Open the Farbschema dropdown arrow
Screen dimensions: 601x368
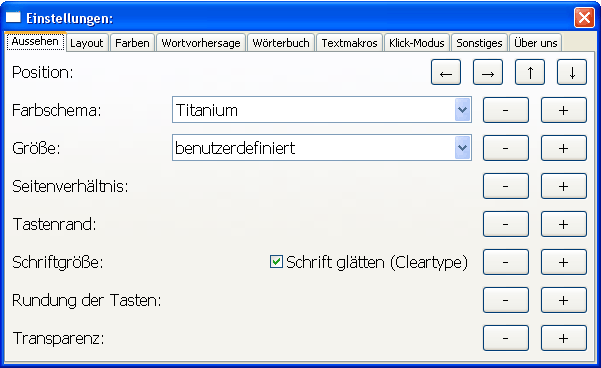463,110
